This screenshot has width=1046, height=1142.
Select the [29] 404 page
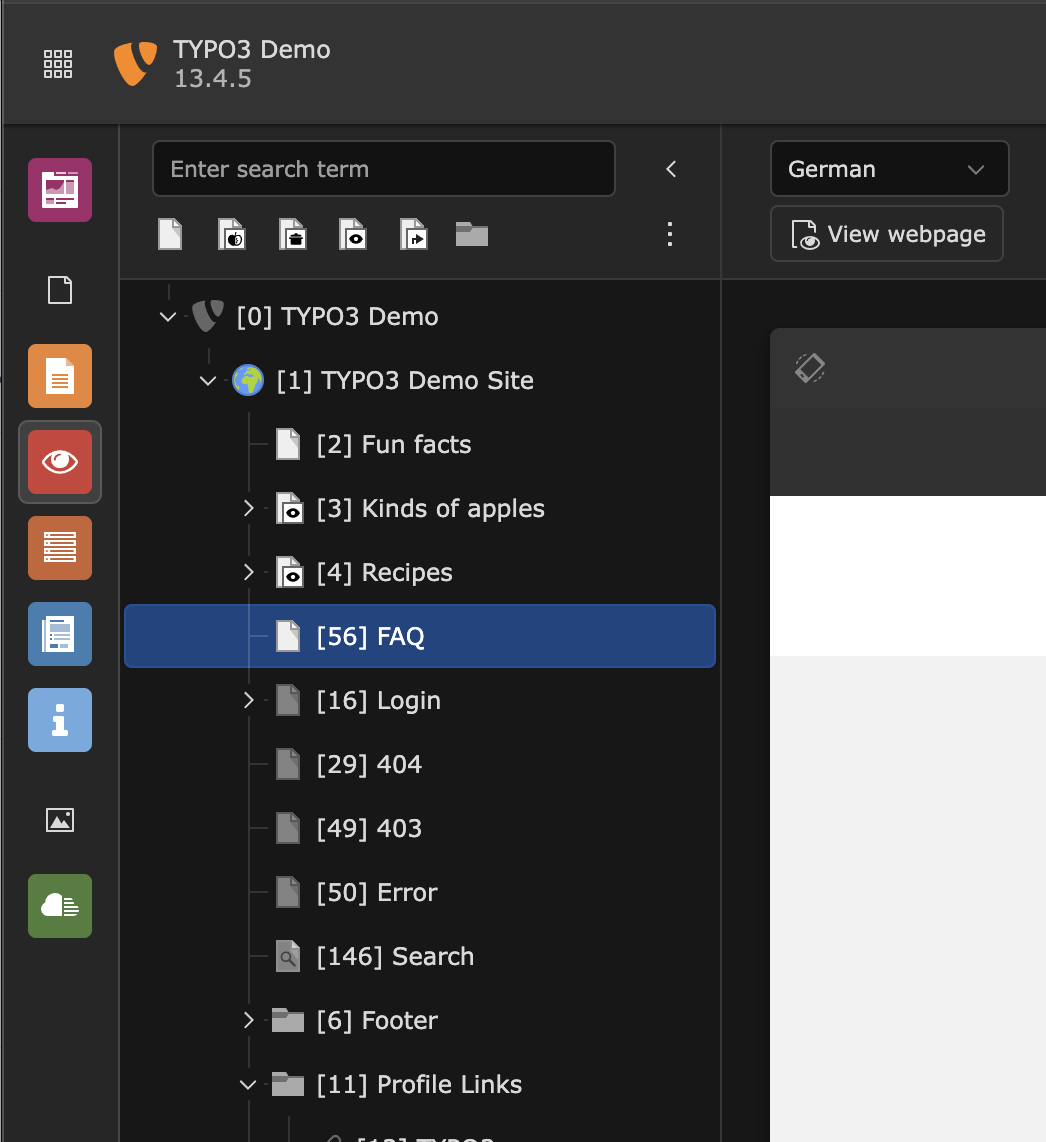(369, 765)
